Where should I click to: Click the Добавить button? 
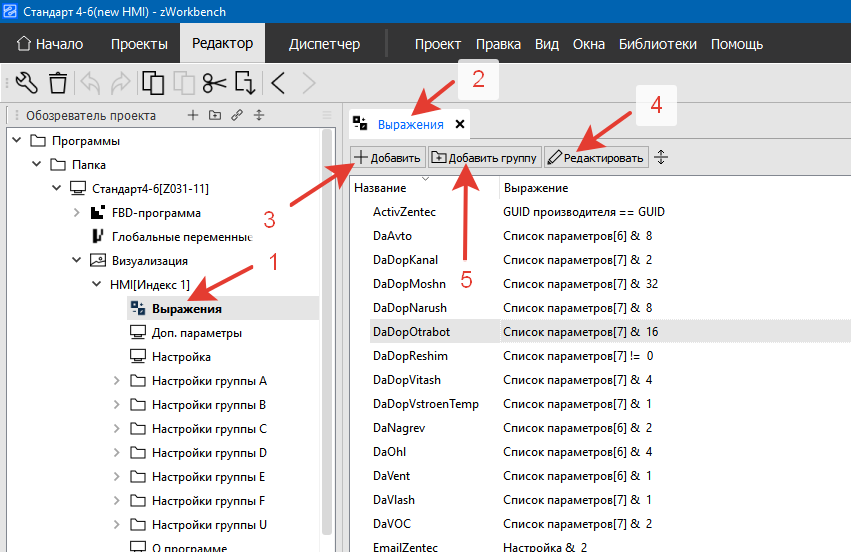click(387, 157)
